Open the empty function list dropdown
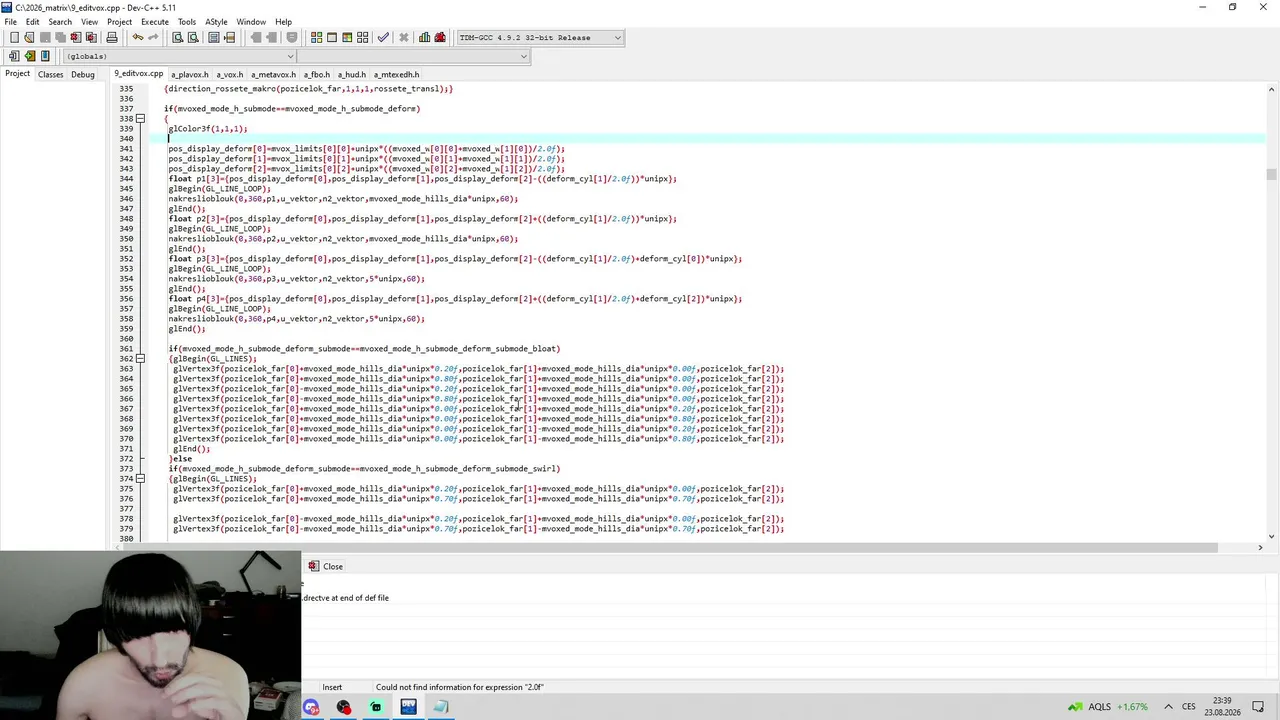 (x=413, y=56)
